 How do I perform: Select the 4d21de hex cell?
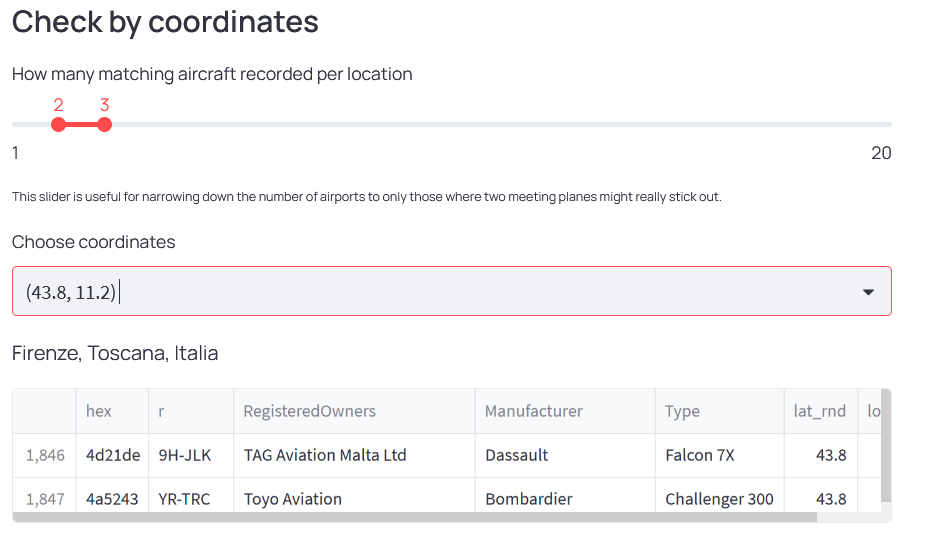[112, 455]
